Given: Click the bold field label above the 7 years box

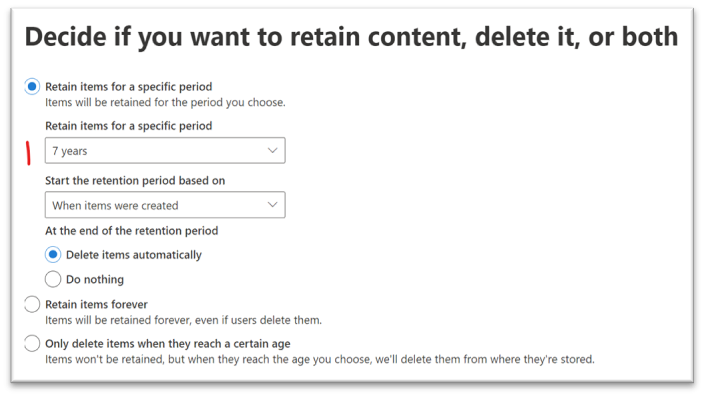Looking at the screenshot, I should [x=129, y=126].
